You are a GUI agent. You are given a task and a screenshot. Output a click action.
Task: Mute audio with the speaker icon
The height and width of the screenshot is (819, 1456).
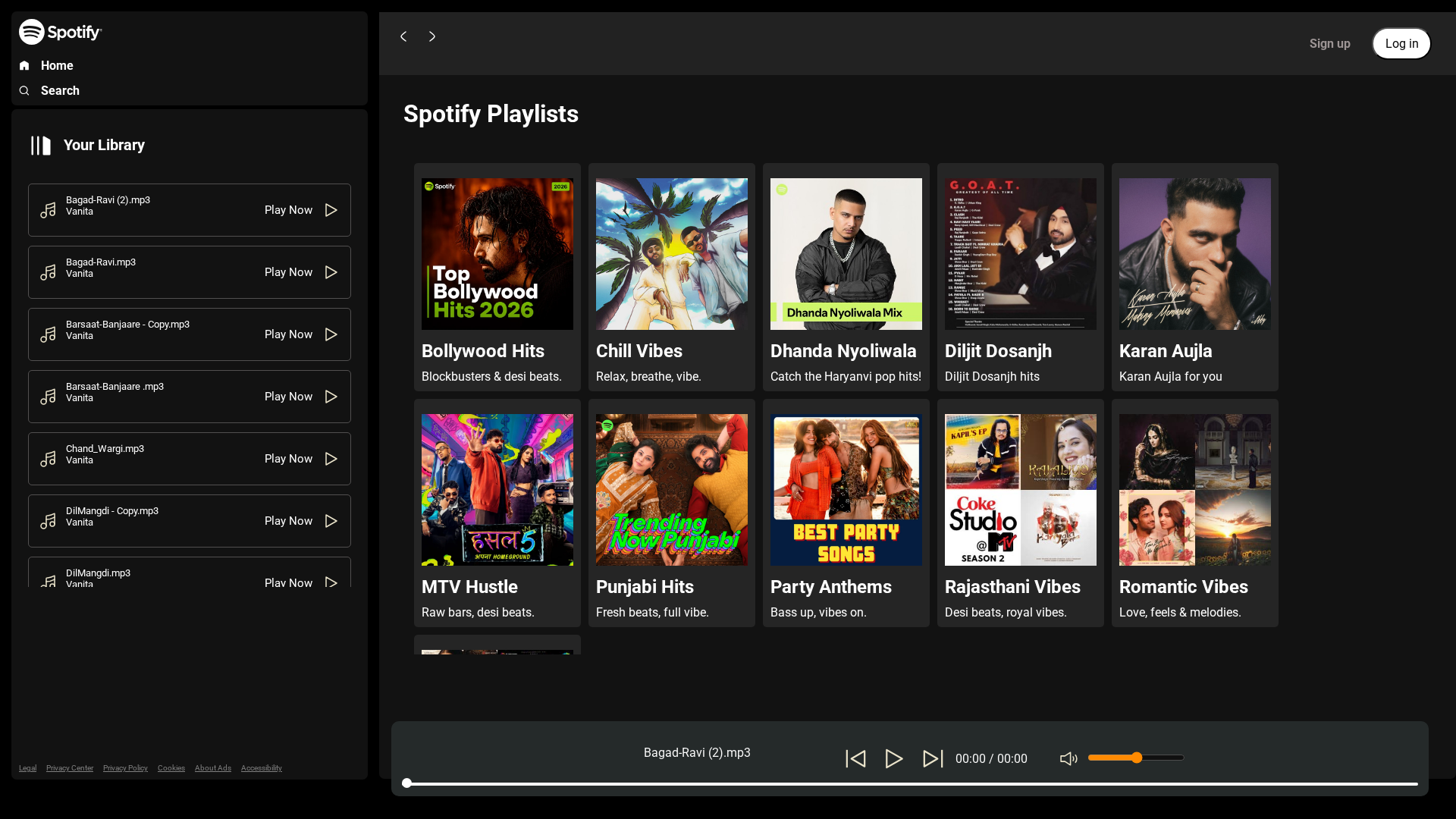click(1068, 759)
